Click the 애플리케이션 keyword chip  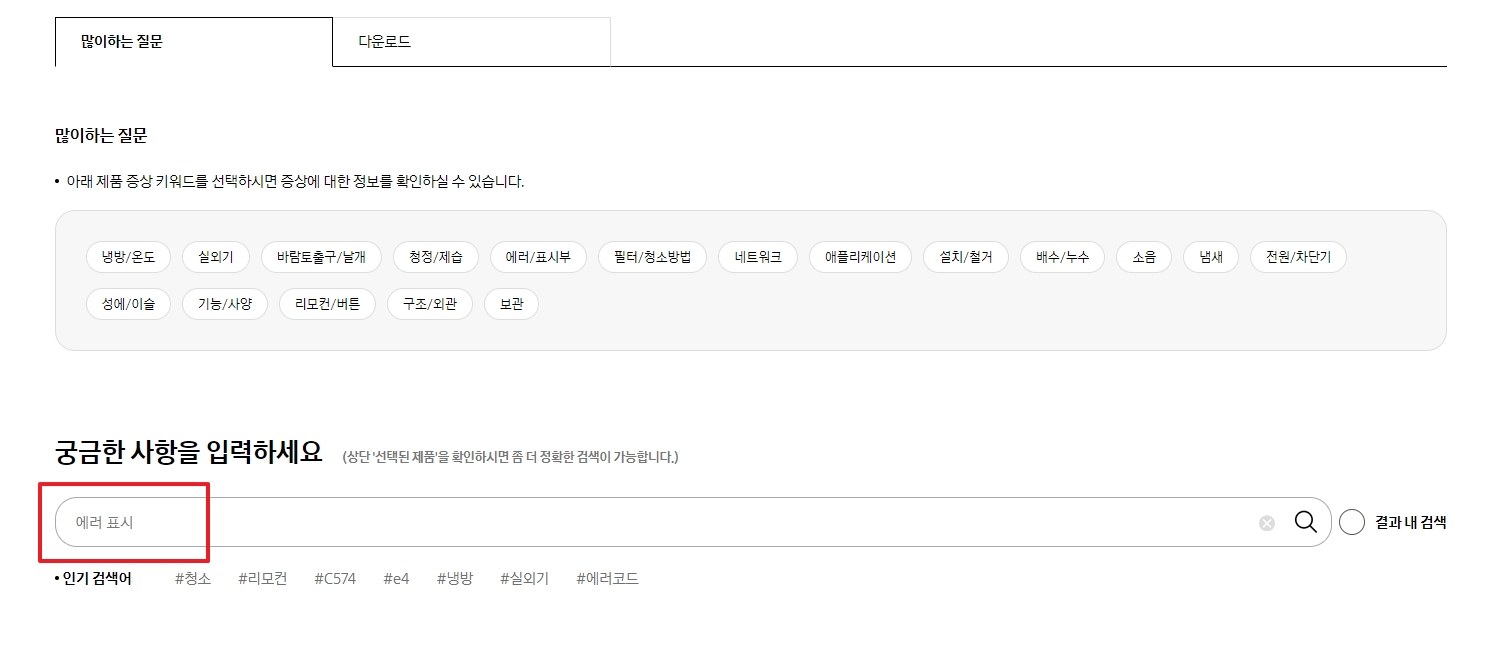coord(860,256)
